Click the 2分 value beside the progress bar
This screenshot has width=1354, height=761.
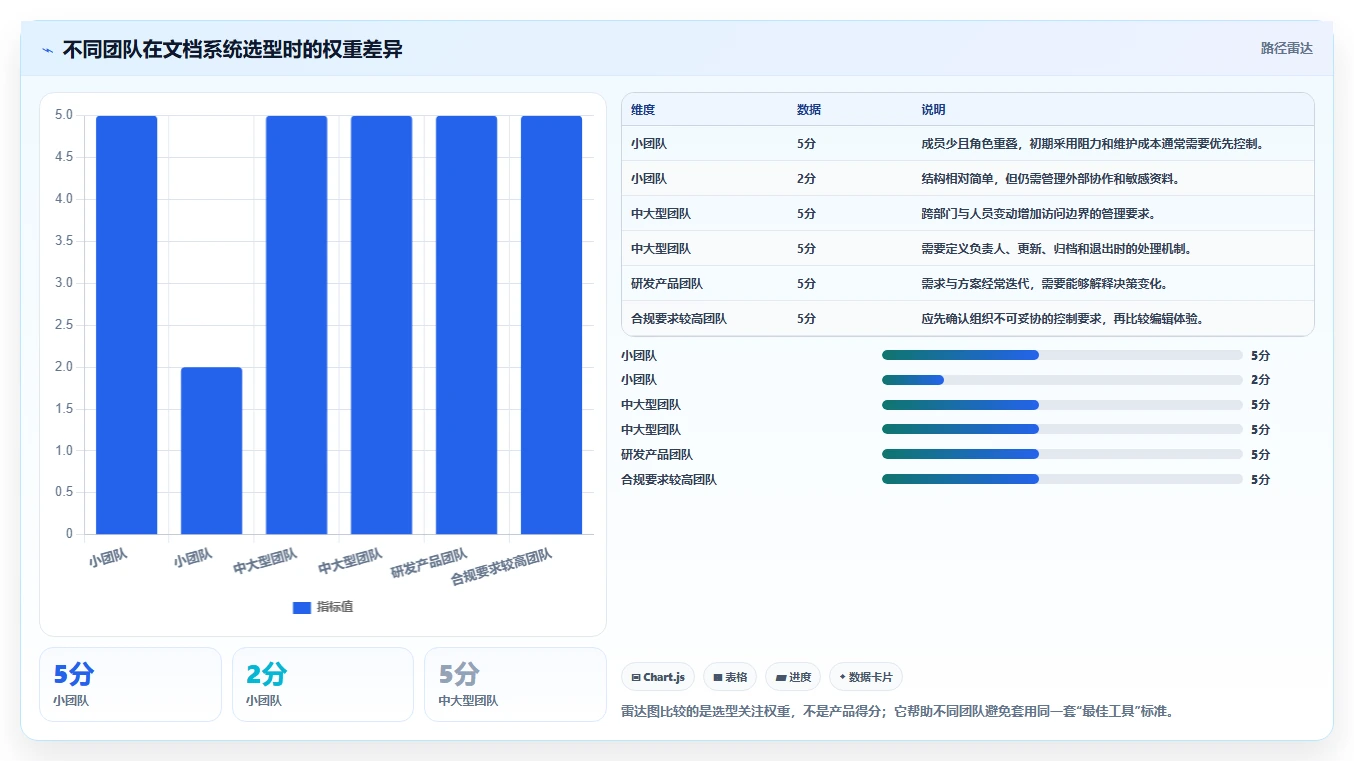(1260, 380)
